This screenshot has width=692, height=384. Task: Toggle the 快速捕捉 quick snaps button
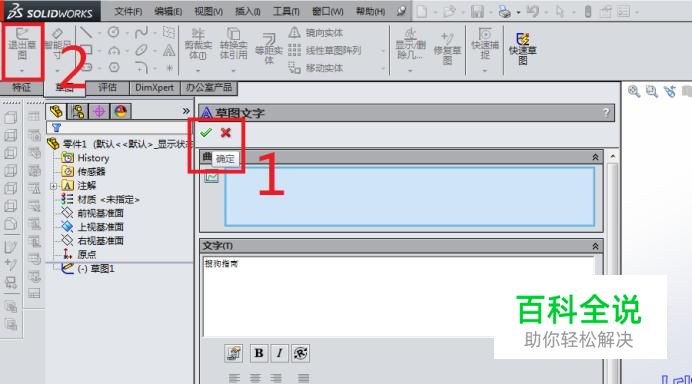pos(485,44)
